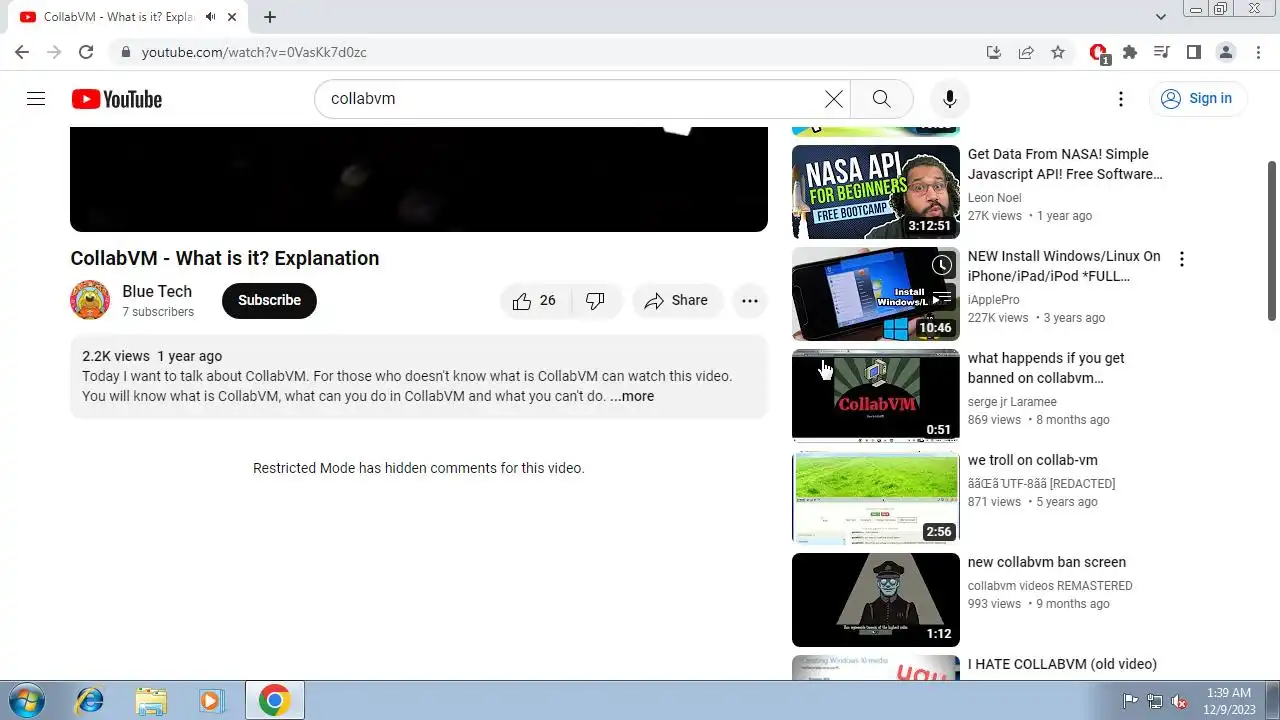The height and width of the screenshot is (720, 1280).
Task: Open Chrome profile avatar
Action: (x=1226, y=52)
